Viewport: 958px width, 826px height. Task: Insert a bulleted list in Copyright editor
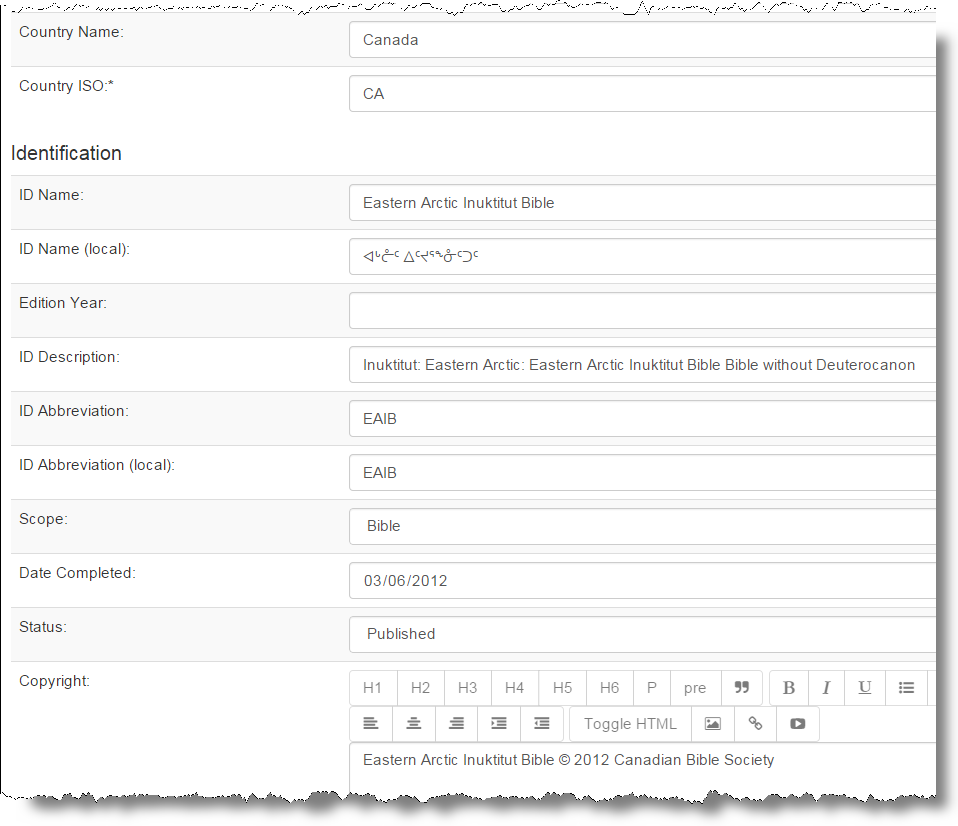coord(906,688)
